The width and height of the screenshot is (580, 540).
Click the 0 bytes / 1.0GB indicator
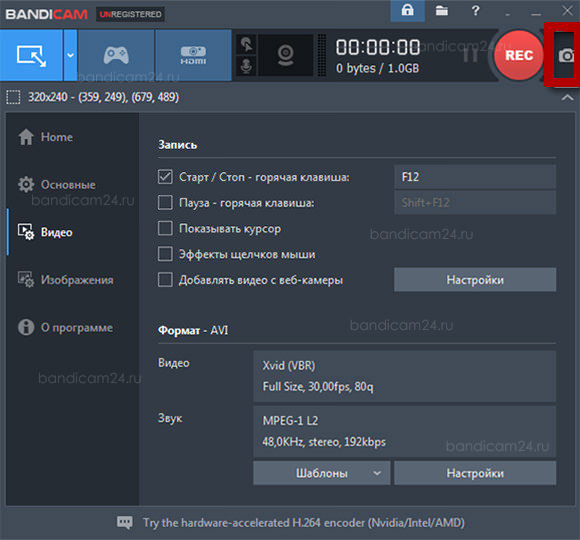[378, 68]
